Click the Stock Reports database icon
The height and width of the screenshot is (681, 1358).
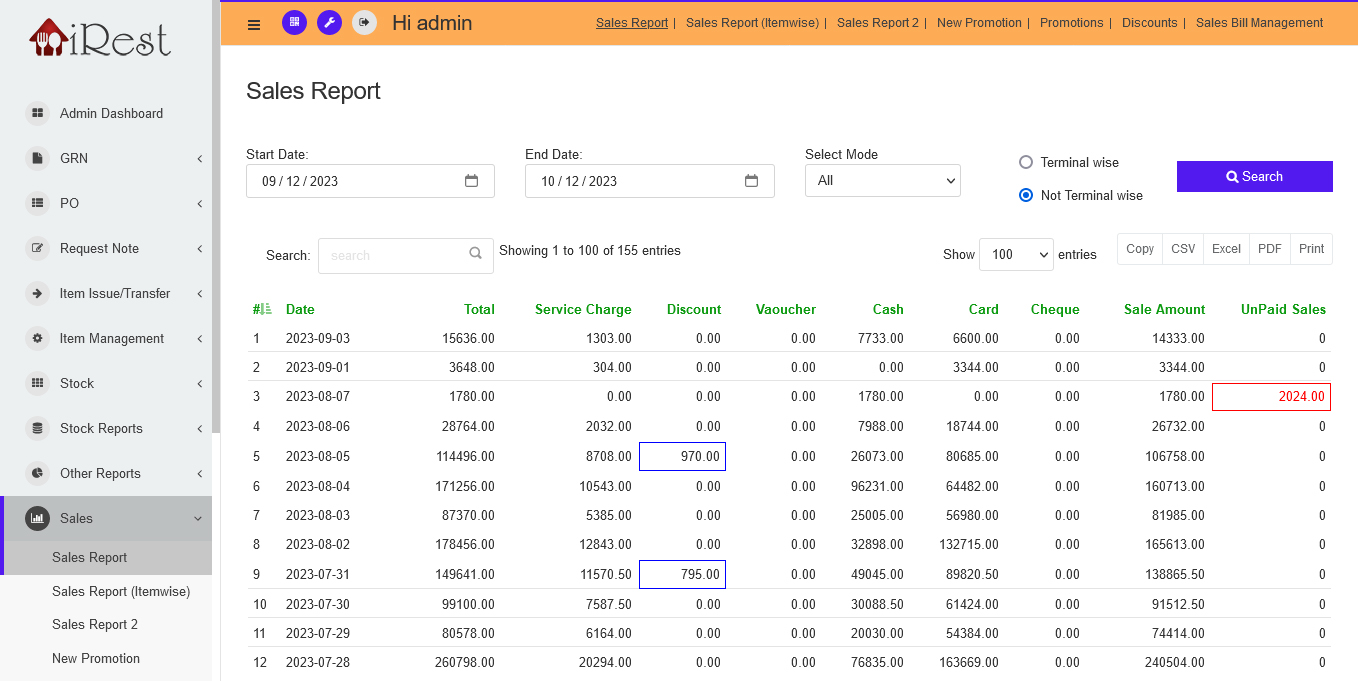[38, 428]
